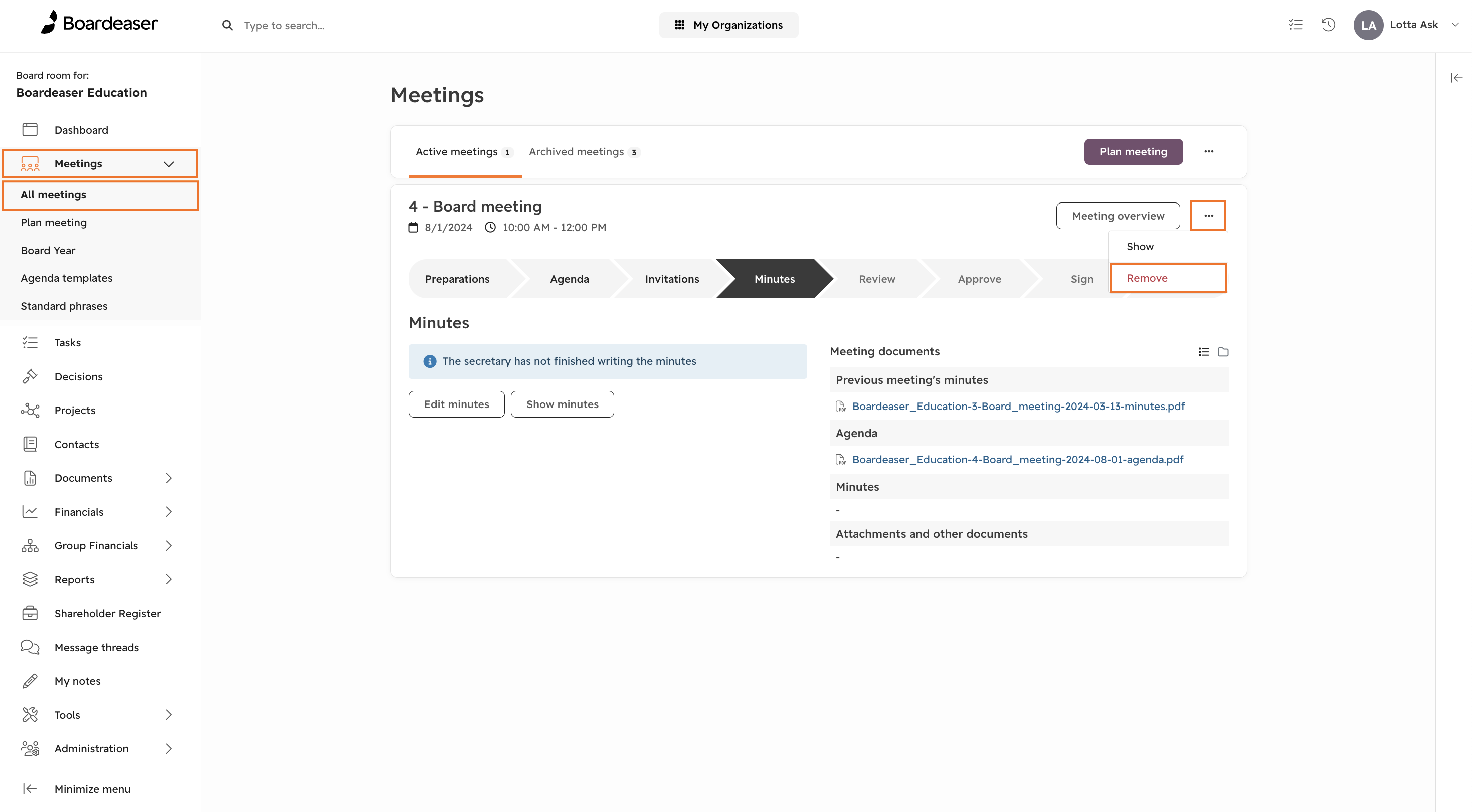Screen dimensions: 1472x812
Task: Switch documents to list view icon
Action: click(x=1203, y=352)
